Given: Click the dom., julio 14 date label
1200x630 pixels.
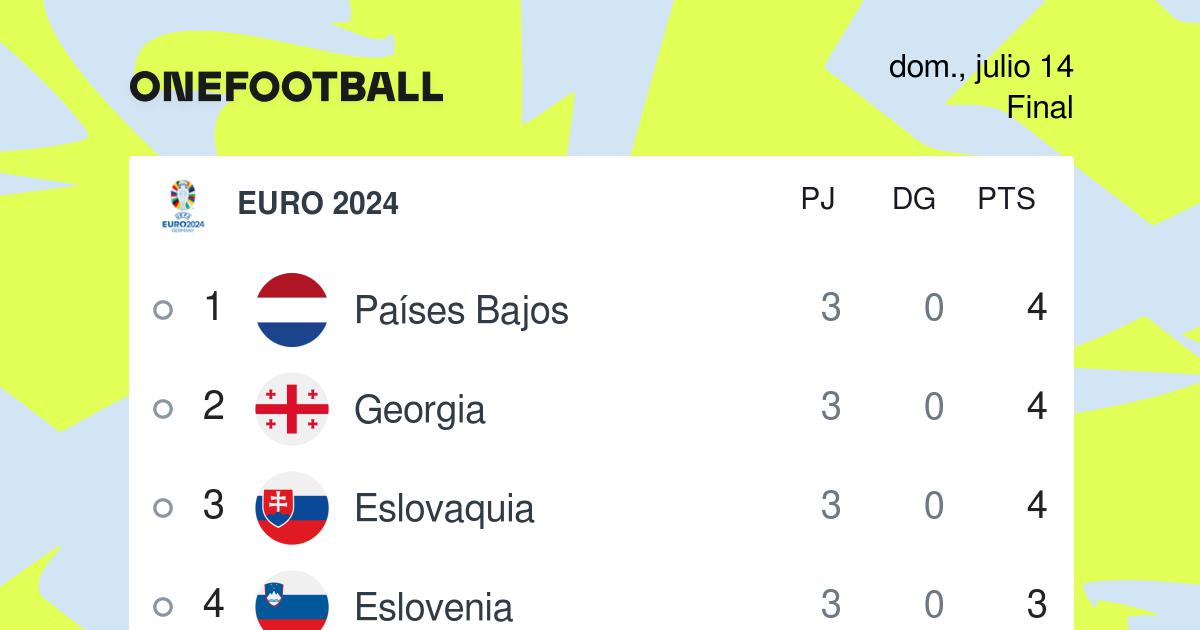Looking at the screenshot, I should click(x=981, y=67).
